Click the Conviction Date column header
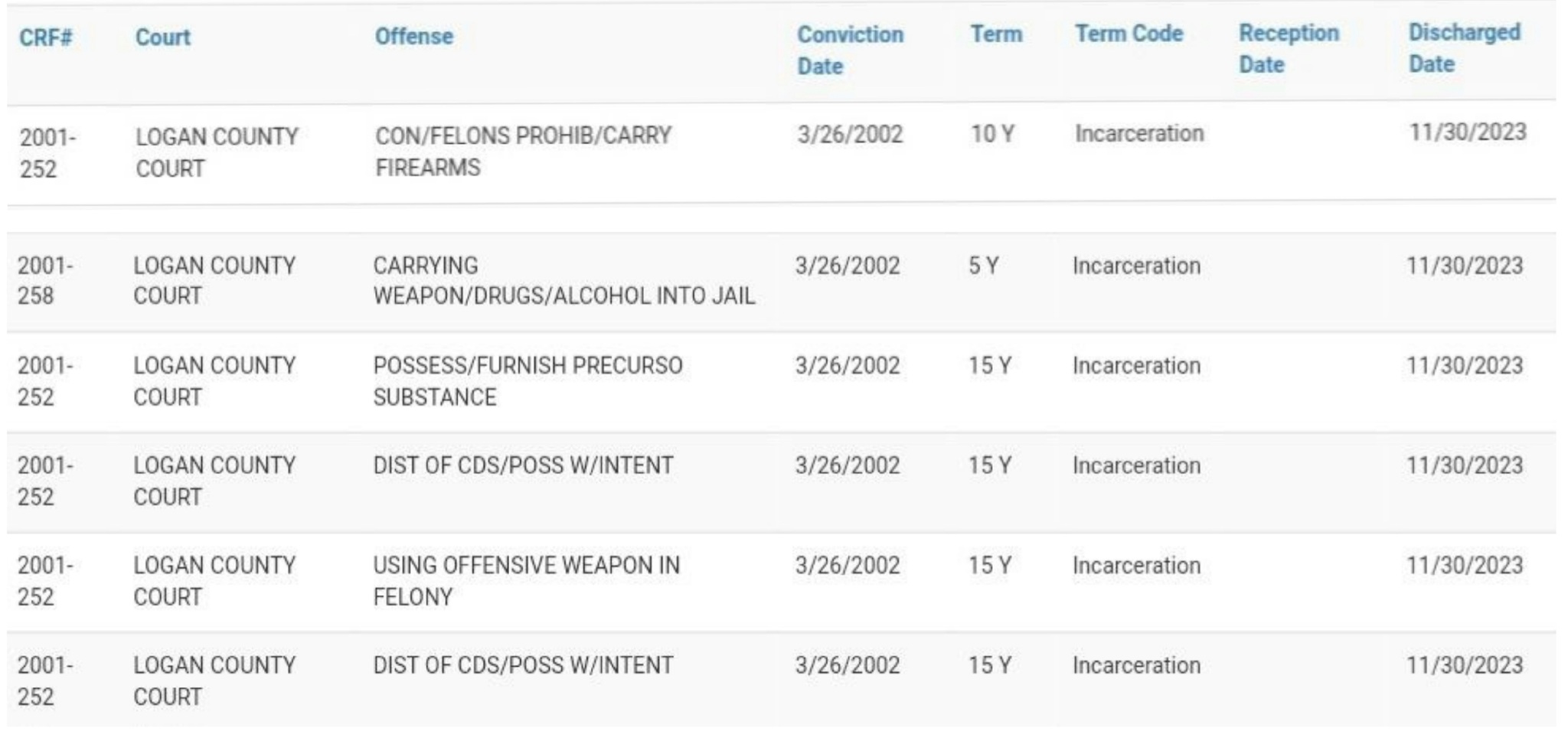Viewport: 1568px width, 741px height. click(850, 51)
